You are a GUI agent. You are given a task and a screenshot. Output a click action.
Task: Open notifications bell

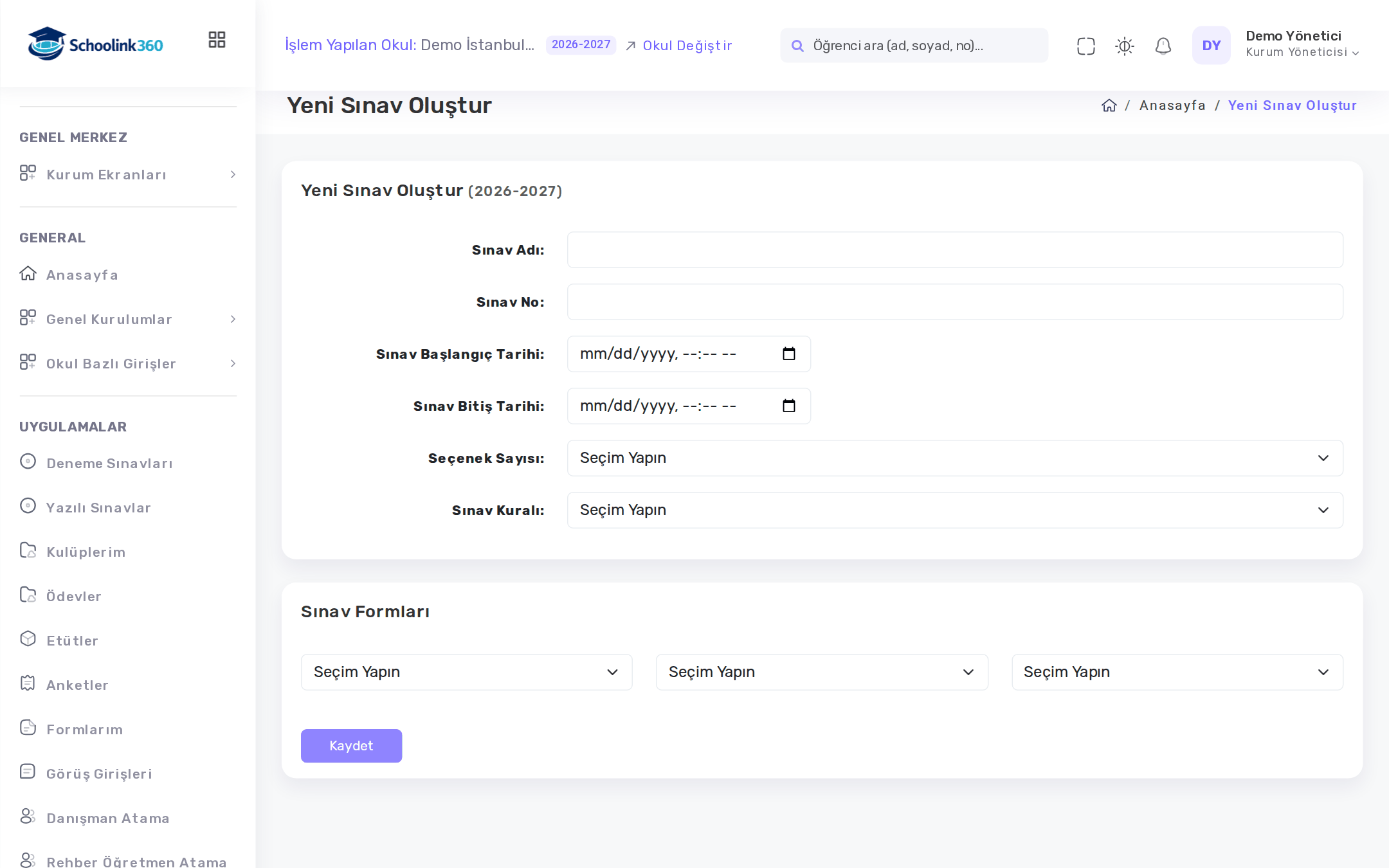[x=1163, y=46]
